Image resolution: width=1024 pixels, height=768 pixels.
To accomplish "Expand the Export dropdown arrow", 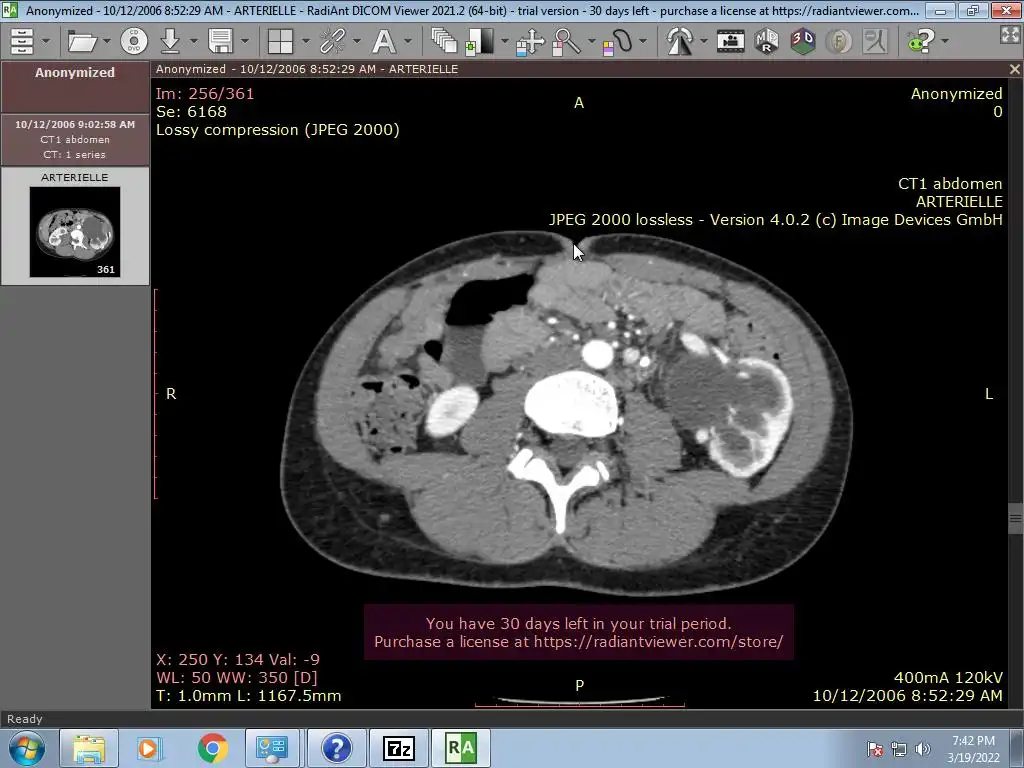I will pos(245,41).
